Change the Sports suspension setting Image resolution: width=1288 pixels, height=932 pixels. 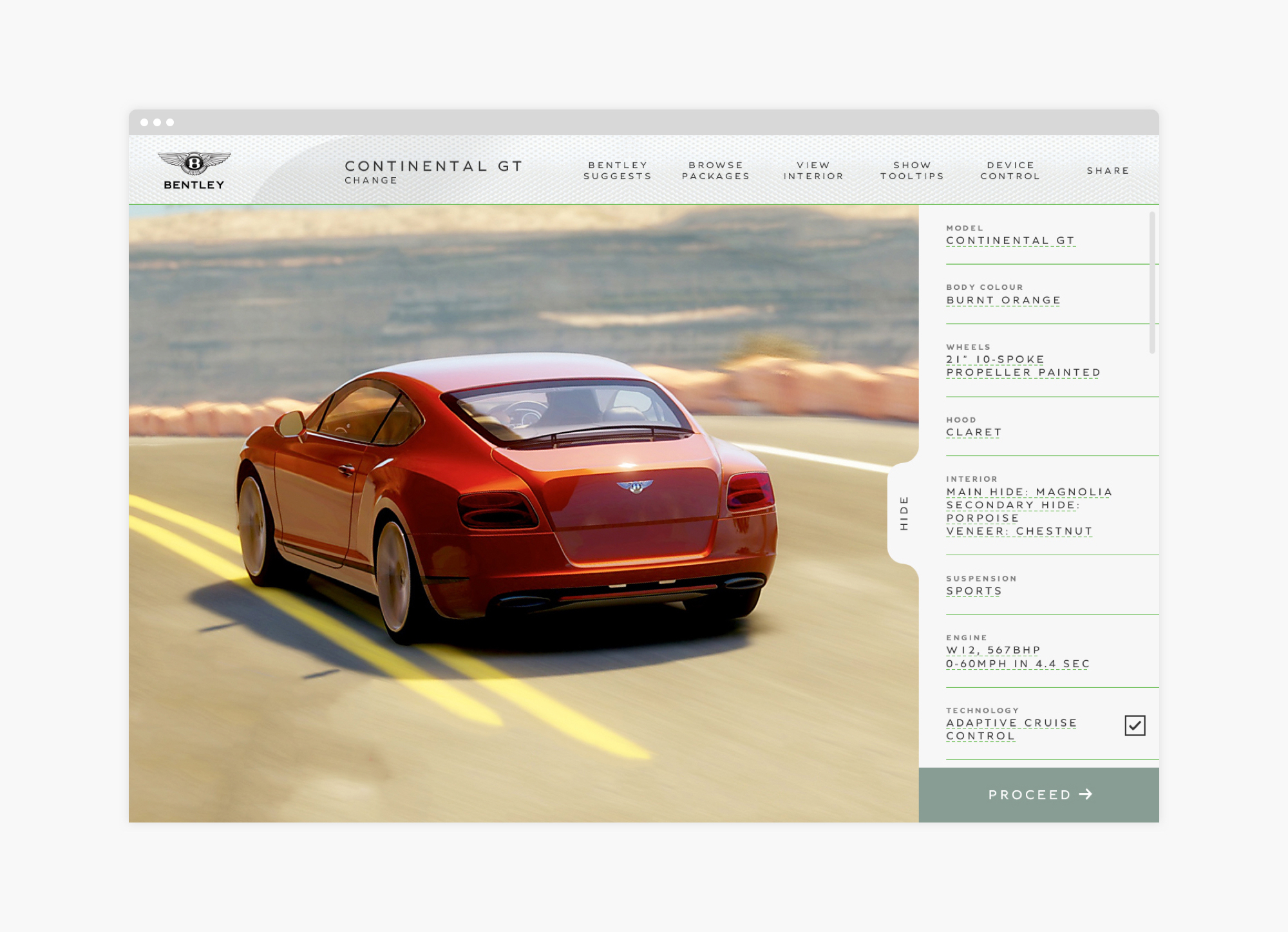coord(974,591)
